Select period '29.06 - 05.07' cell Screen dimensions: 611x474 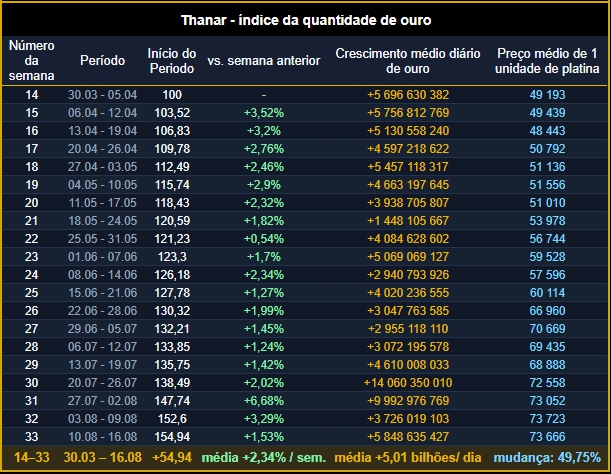[102, 329]
